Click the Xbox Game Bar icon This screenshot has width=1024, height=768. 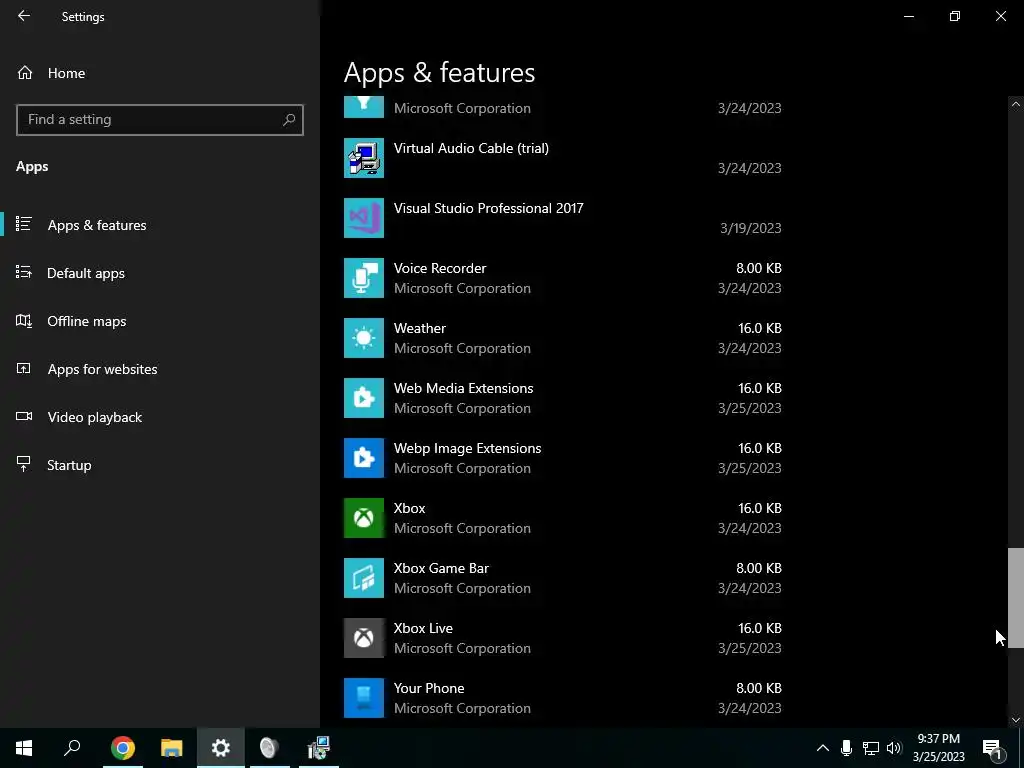tap(364, 578)
